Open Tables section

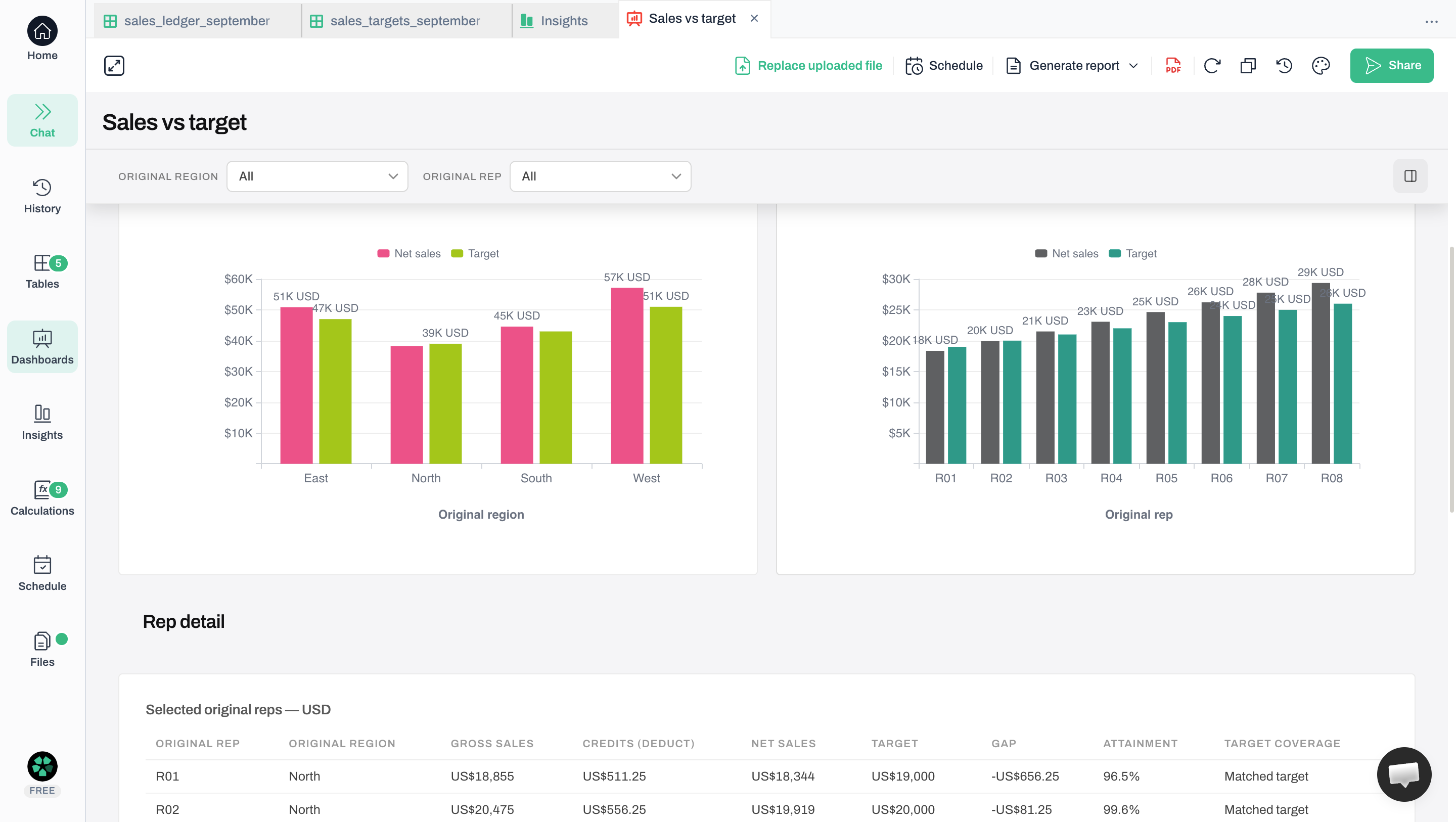(x=42, y=272)
